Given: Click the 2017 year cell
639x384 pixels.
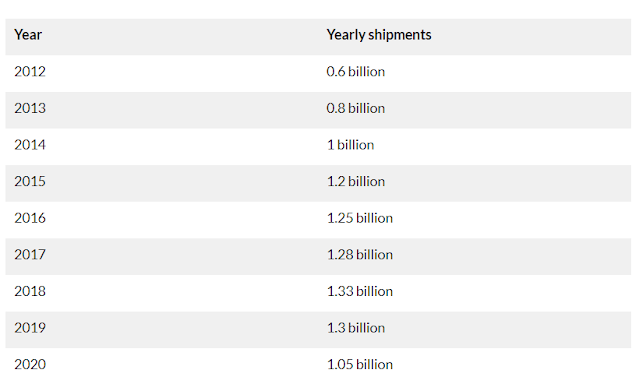Looking at the screenshot, I should point(30,255).
